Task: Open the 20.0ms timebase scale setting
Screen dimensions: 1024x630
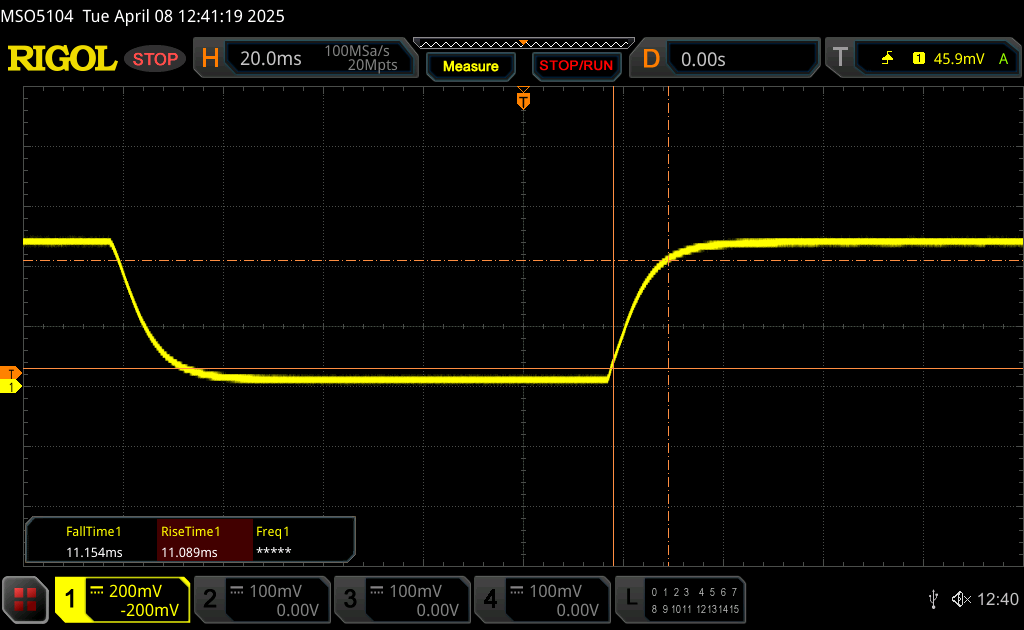Action: (270, 59)
